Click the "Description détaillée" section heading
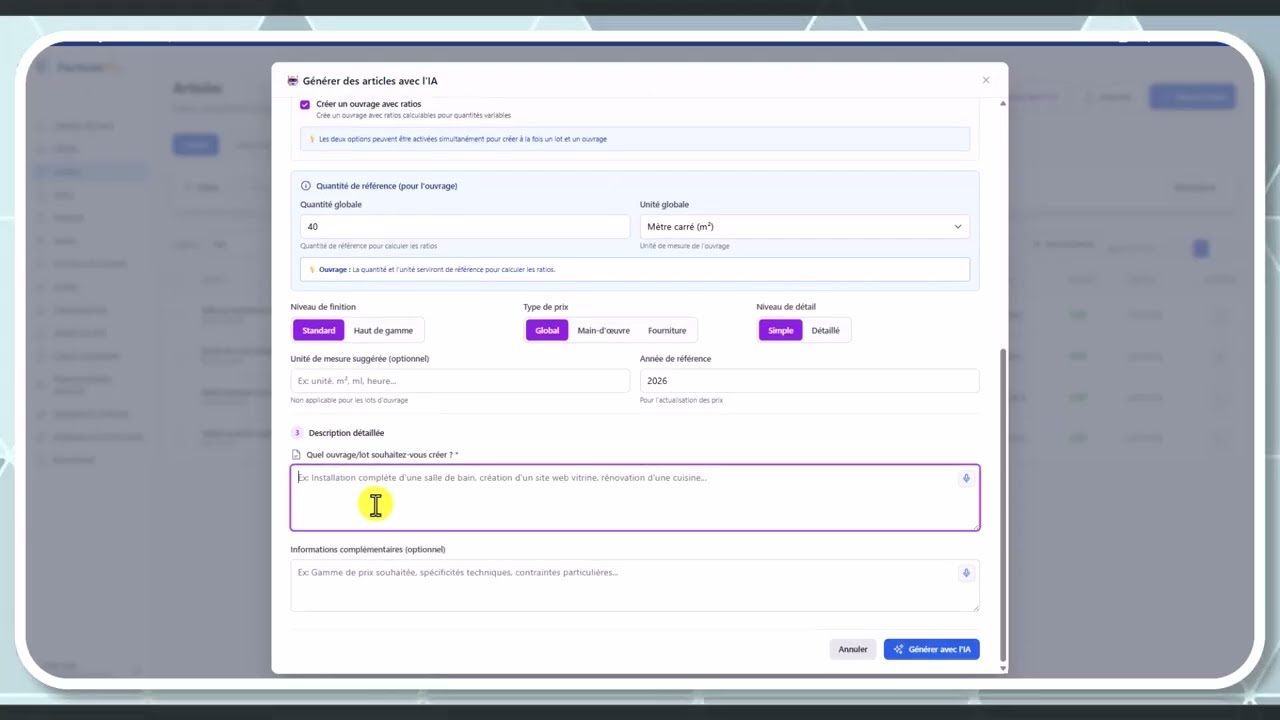This screenshot has height=720, width=1280. (346, 433)
